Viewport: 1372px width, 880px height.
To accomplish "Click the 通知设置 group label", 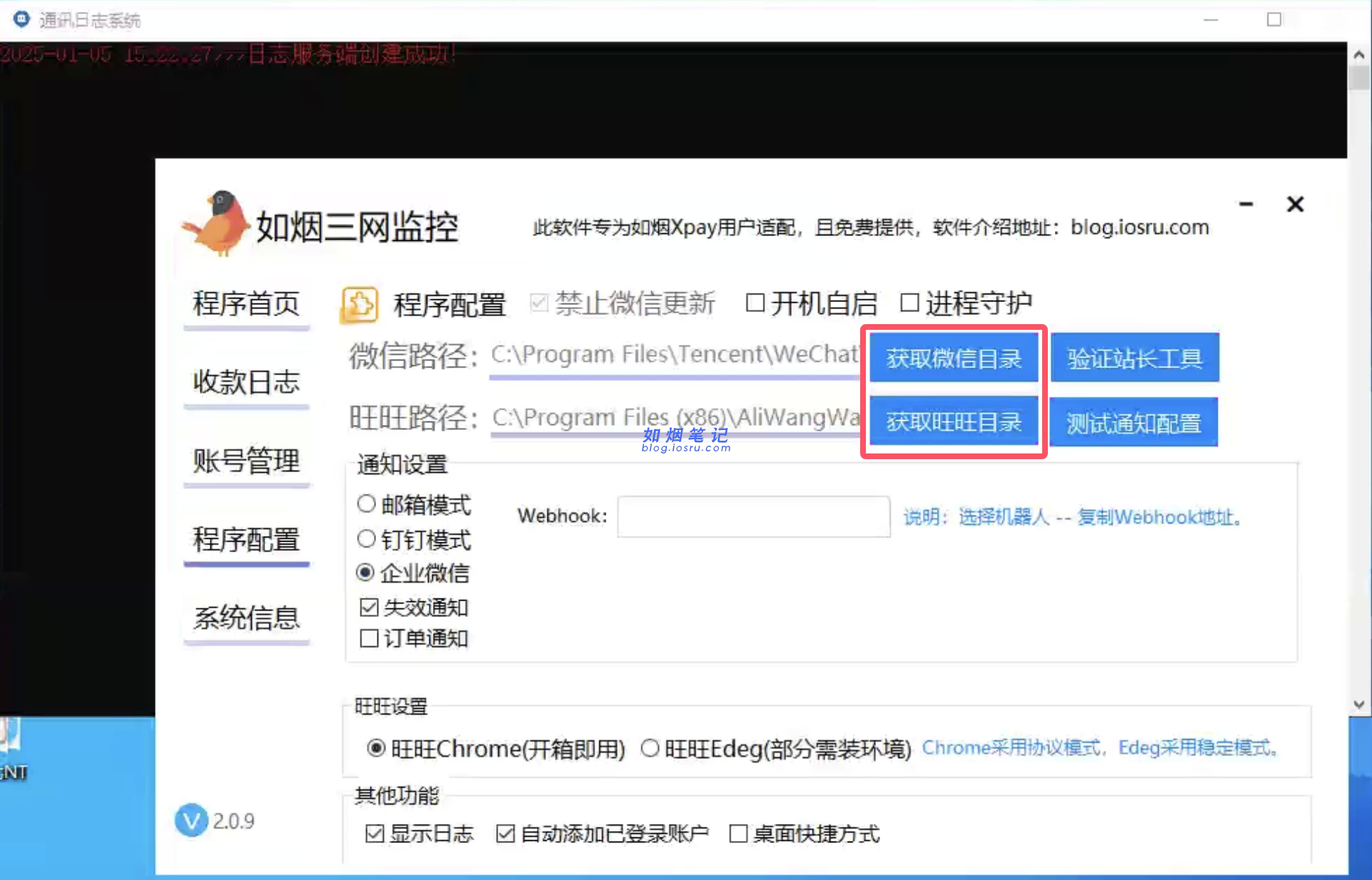I will click(402, 465).
